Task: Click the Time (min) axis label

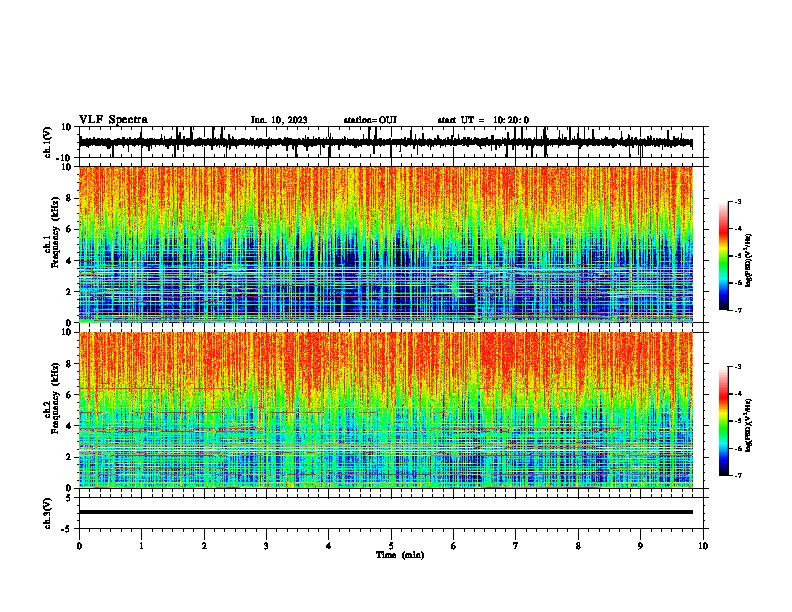Action: click(x=400, y=555)
